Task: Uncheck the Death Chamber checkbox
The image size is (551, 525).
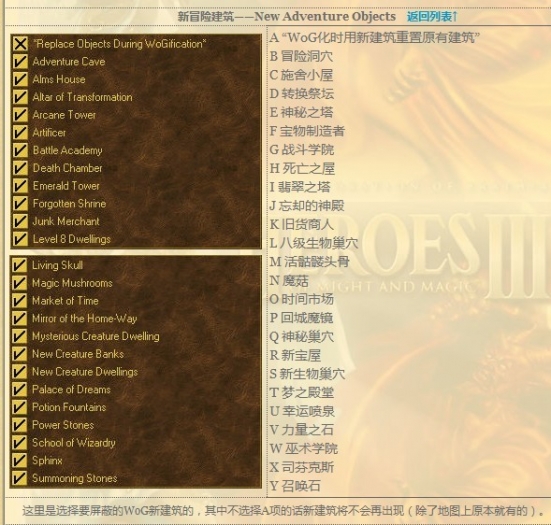Action: pos(20,168)
